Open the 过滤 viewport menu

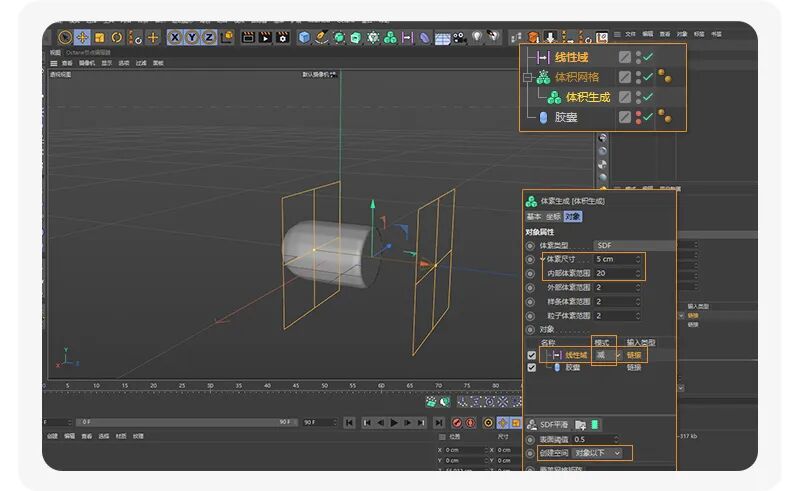tap(141, 63)
